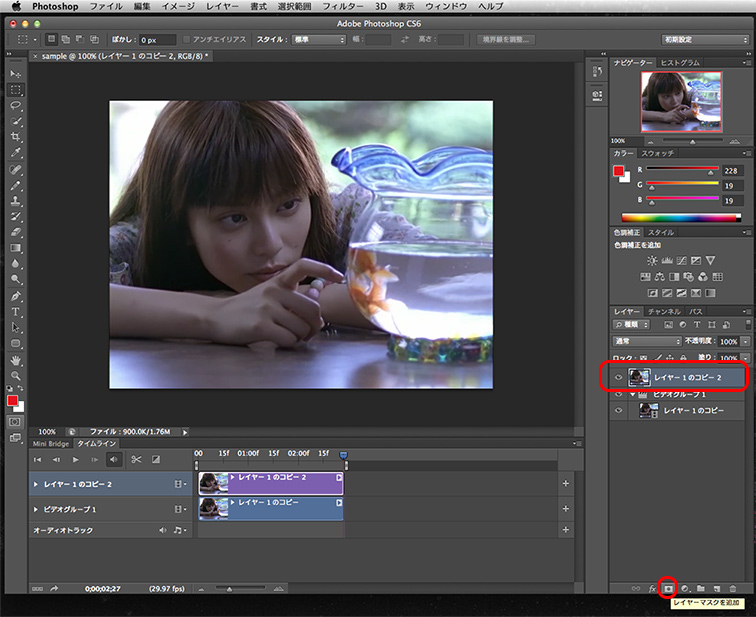756x617 pixels.
Task: Click the add layer mask icon
Action: point(668,589)
